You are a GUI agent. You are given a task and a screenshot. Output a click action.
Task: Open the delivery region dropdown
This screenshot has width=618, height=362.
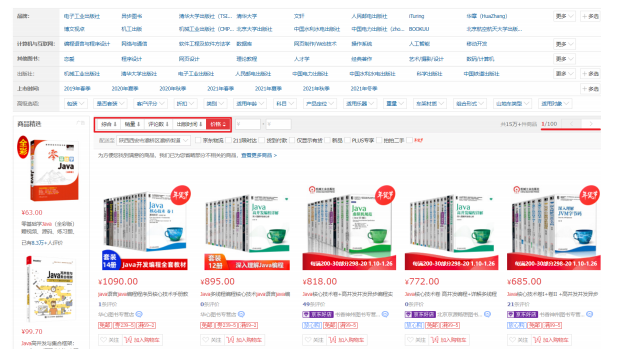[153, 140]
